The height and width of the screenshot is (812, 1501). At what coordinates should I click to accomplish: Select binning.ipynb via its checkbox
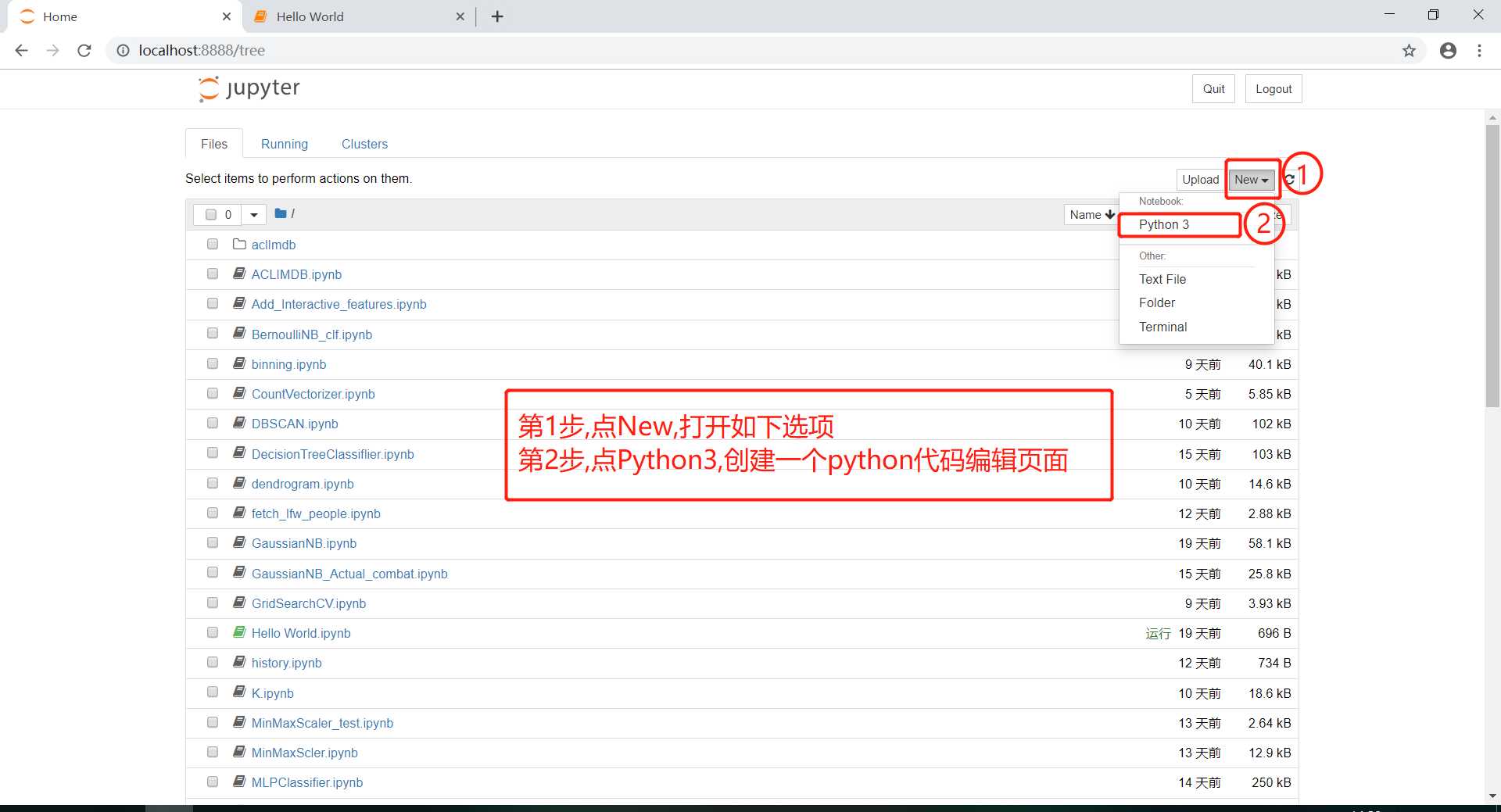coord(213,363)
